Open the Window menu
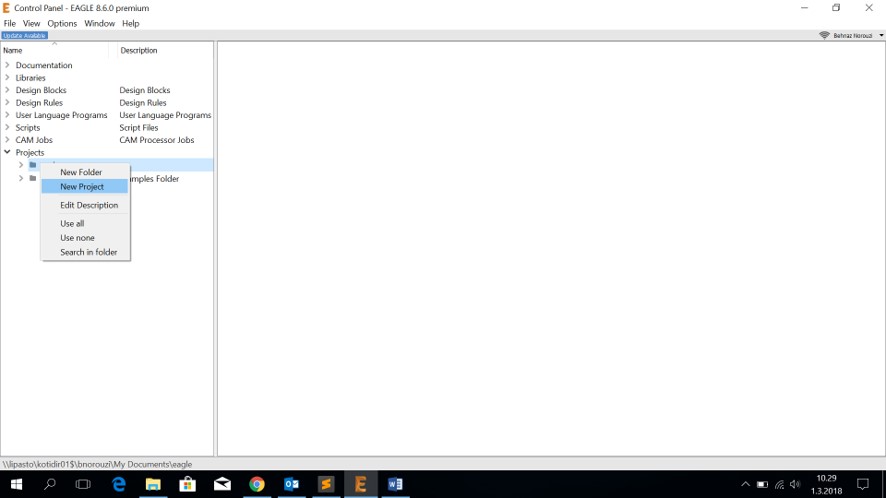 (x=99, y=23)
